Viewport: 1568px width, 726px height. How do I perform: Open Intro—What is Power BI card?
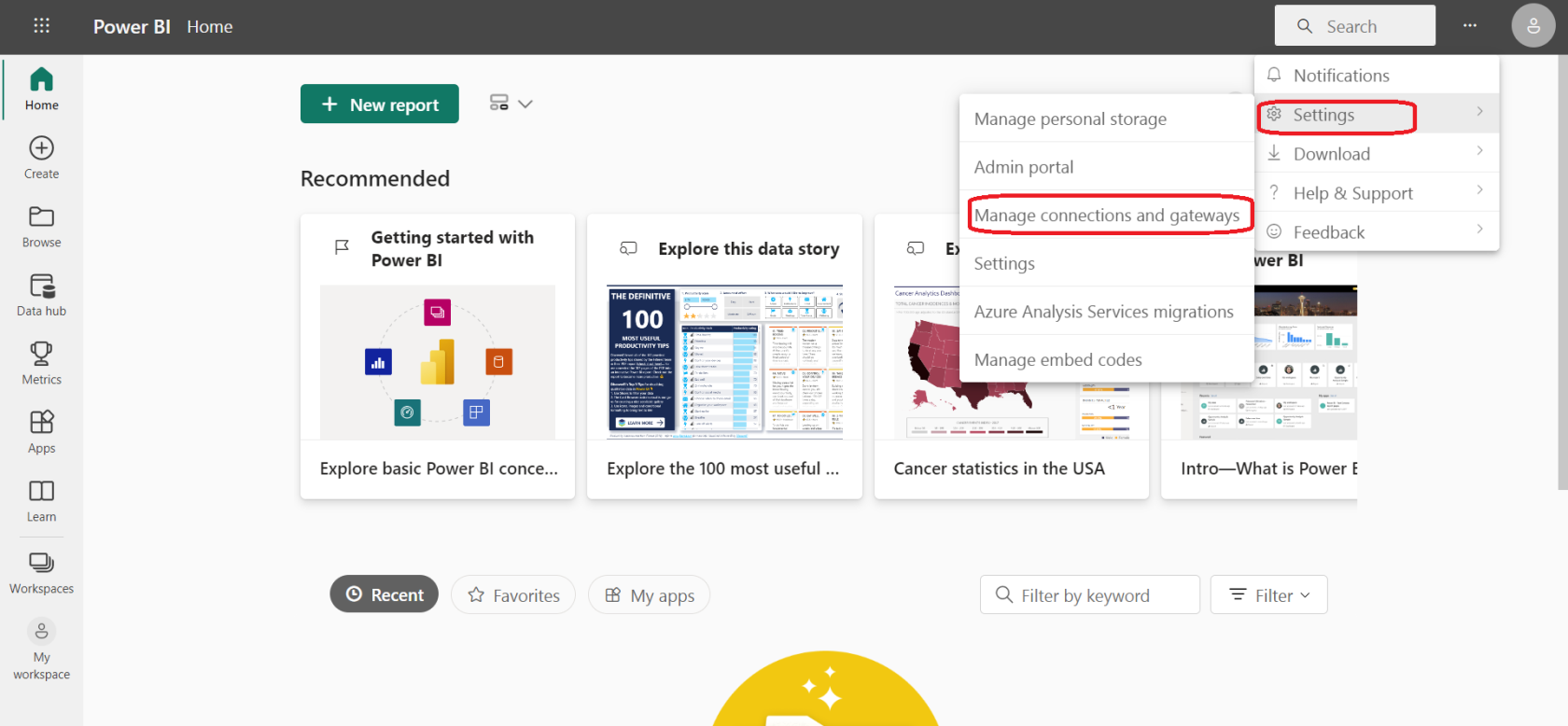click(x=1259, y=356)
